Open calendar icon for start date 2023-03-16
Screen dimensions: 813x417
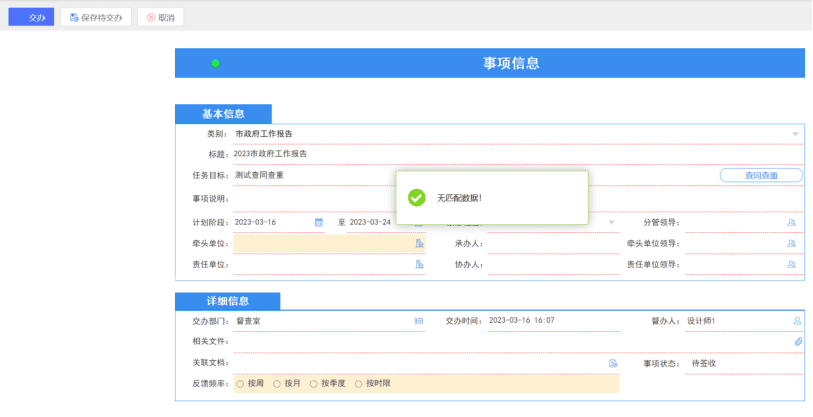319,223
